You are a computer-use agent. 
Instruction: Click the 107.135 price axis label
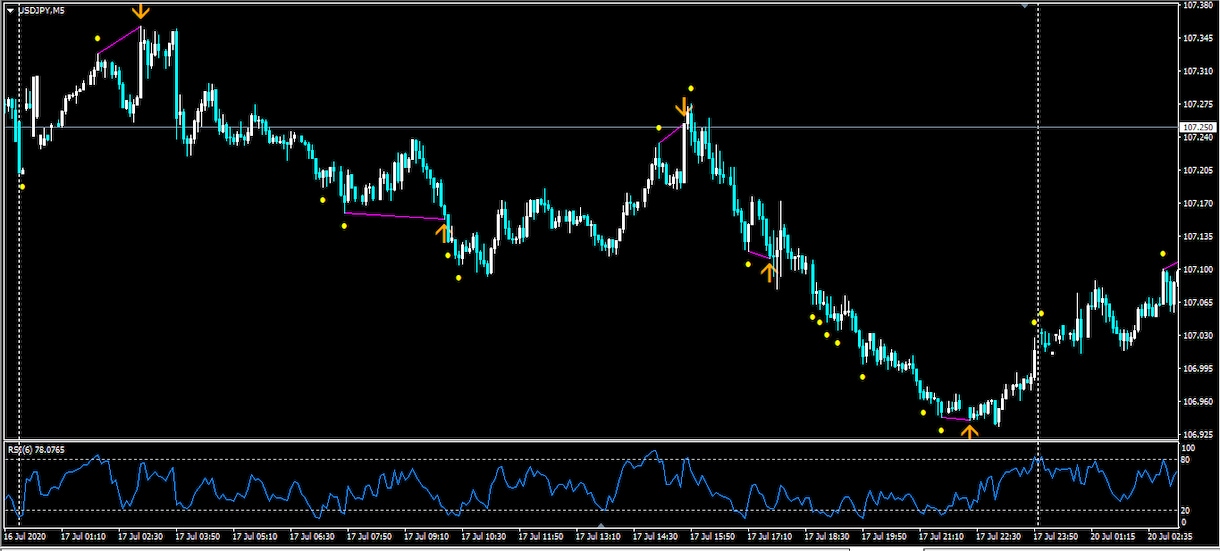pyautogui.click(x=1197, y=236)
